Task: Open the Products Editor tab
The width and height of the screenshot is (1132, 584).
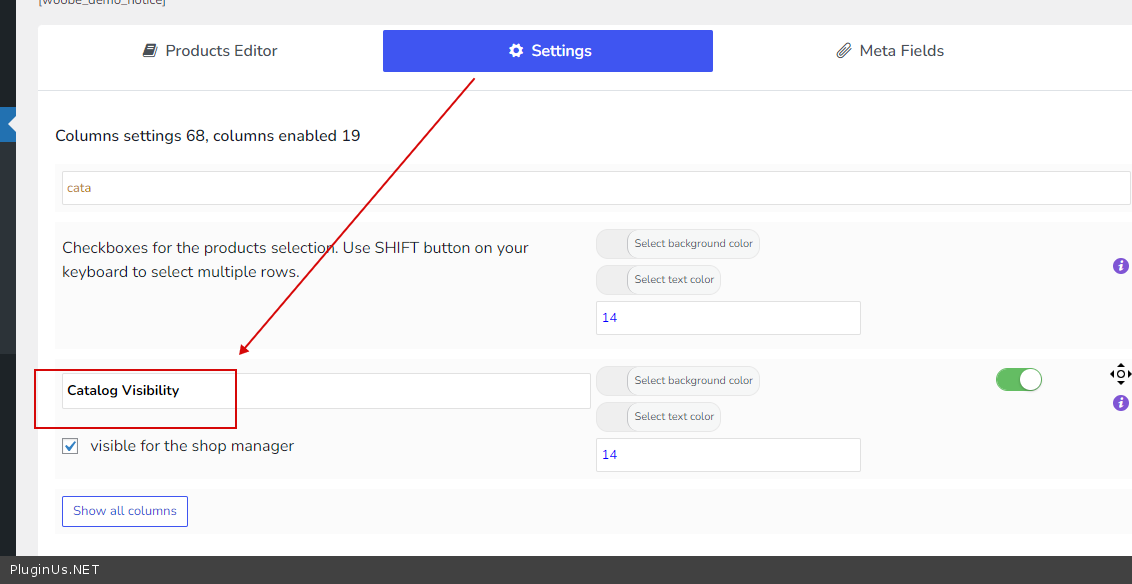Action: click(210, 51)
